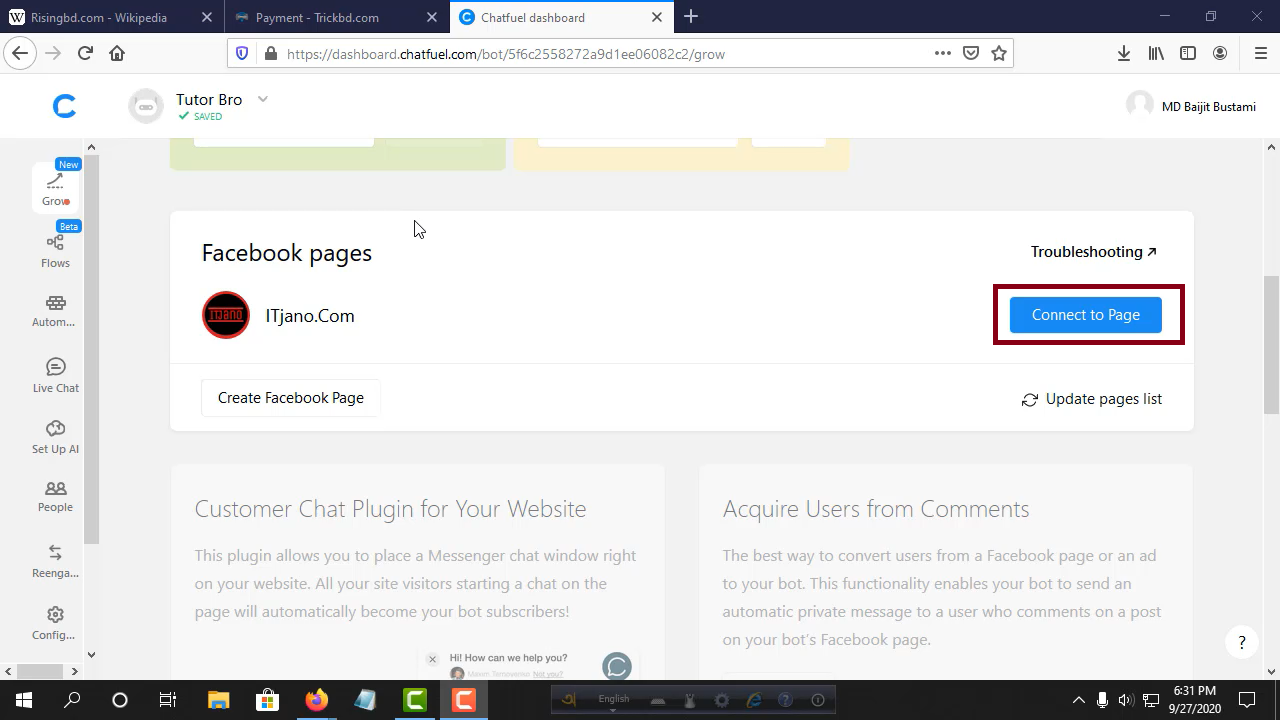The image size is (1280, 720).
Task: Open page actions three-dot menu
Action: (x=942, y=53)
